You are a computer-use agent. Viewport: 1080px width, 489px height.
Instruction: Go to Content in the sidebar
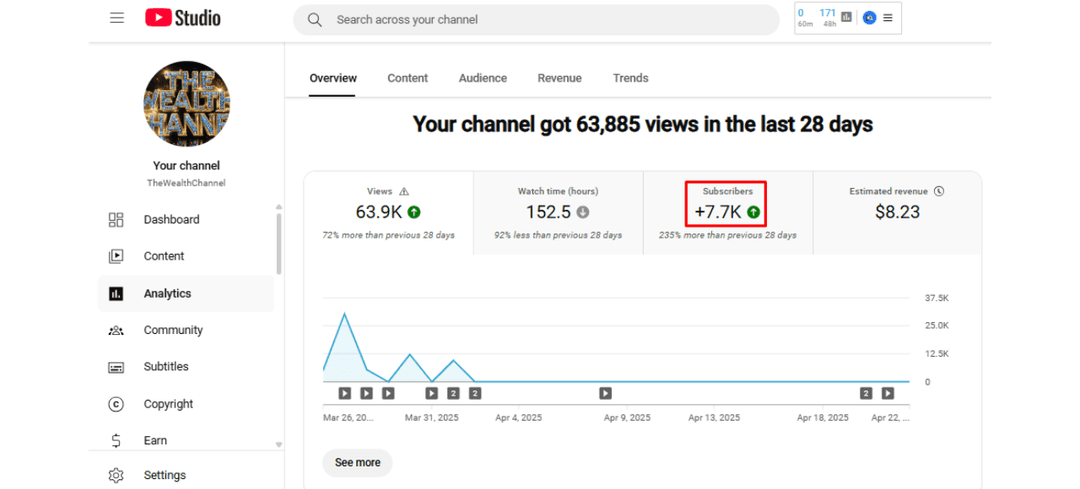(164, 256)
